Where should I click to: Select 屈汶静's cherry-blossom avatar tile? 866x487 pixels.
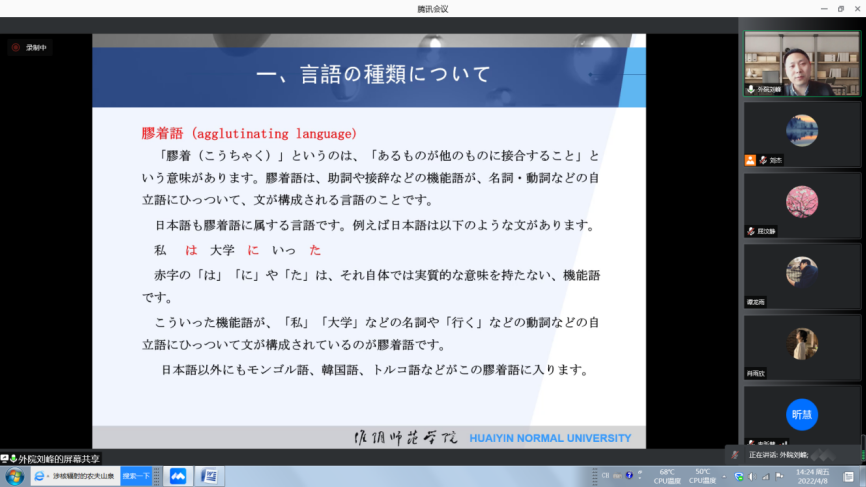coord(801,203)
